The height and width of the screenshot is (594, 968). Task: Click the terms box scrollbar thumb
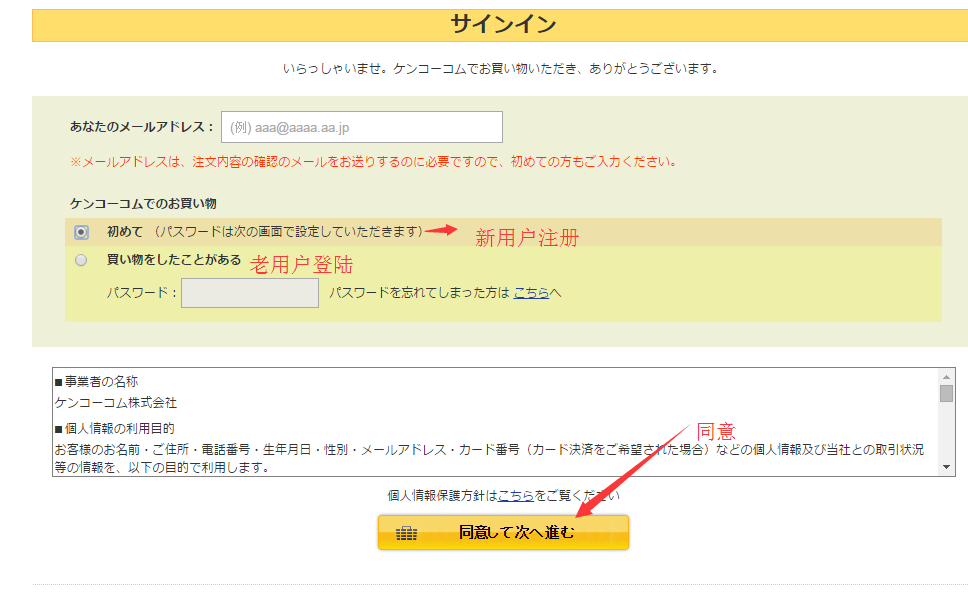click(x=946, y=393)
